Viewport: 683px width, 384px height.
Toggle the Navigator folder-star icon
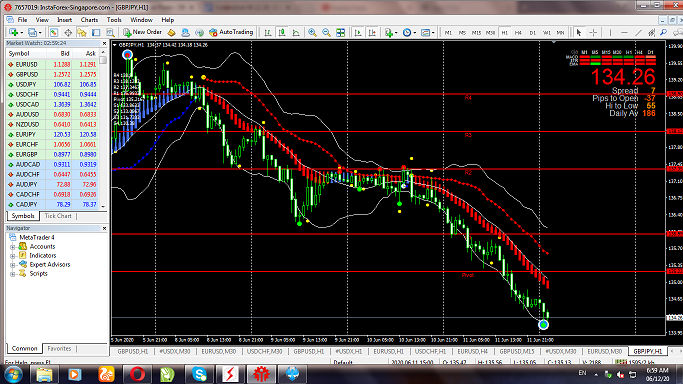coord(82,32)
